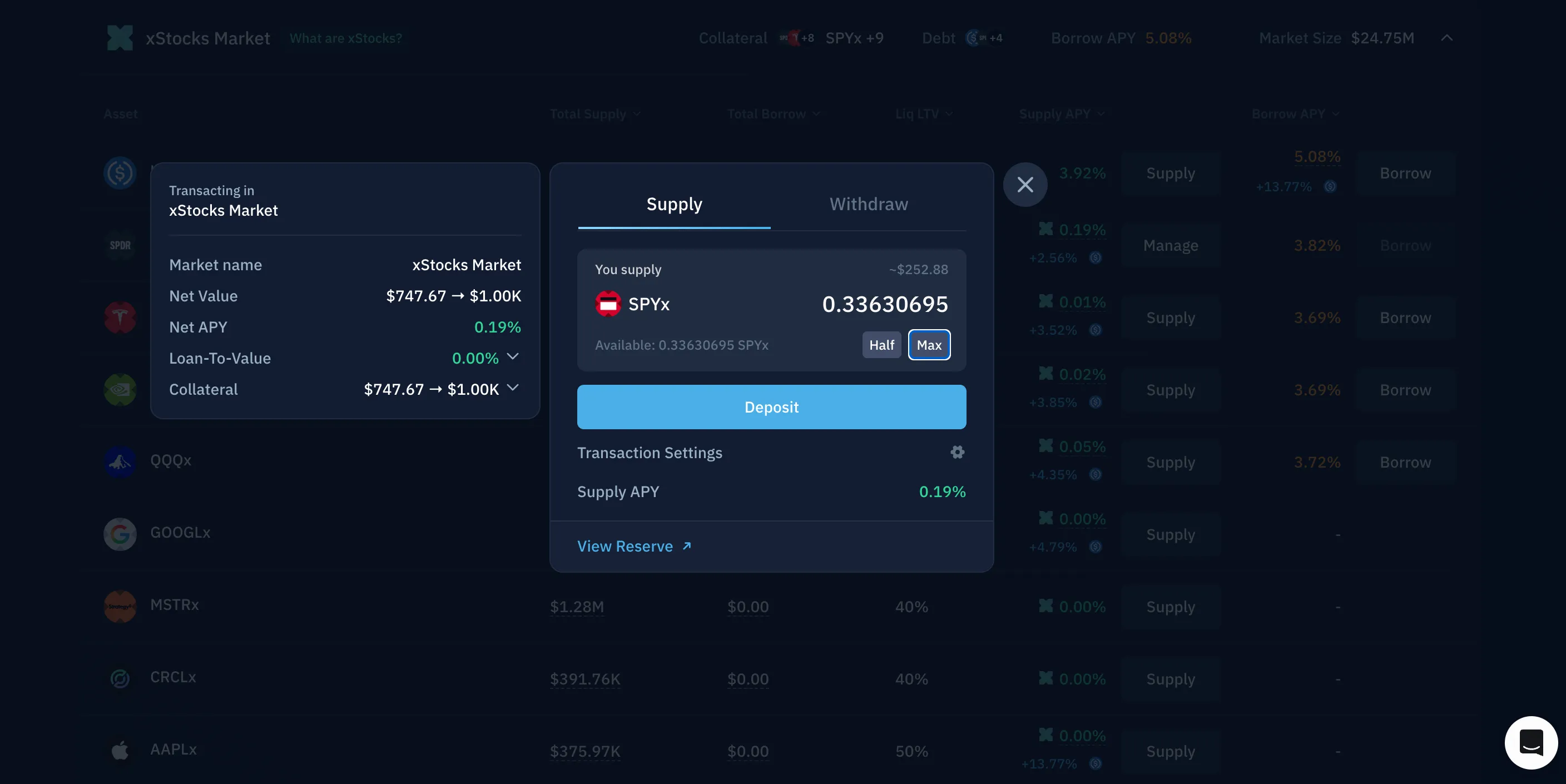1566x784 pixels.
Task: Click the Collateral token icons in the header
Action: coord(796,38)
